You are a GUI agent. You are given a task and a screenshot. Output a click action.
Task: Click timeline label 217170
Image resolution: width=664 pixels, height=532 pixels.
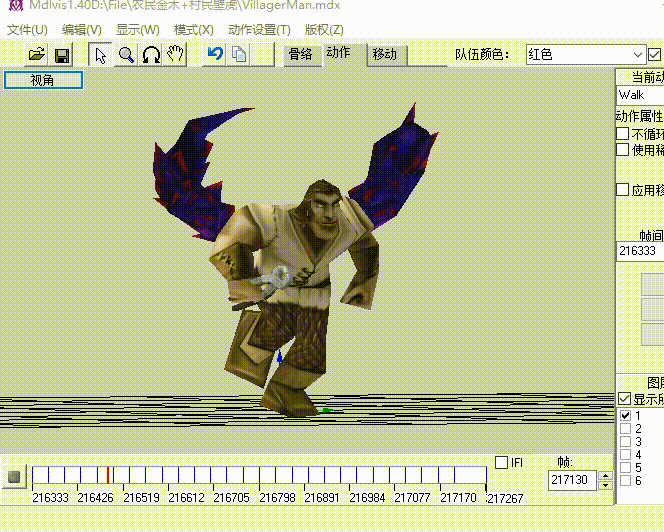[459, 498]
